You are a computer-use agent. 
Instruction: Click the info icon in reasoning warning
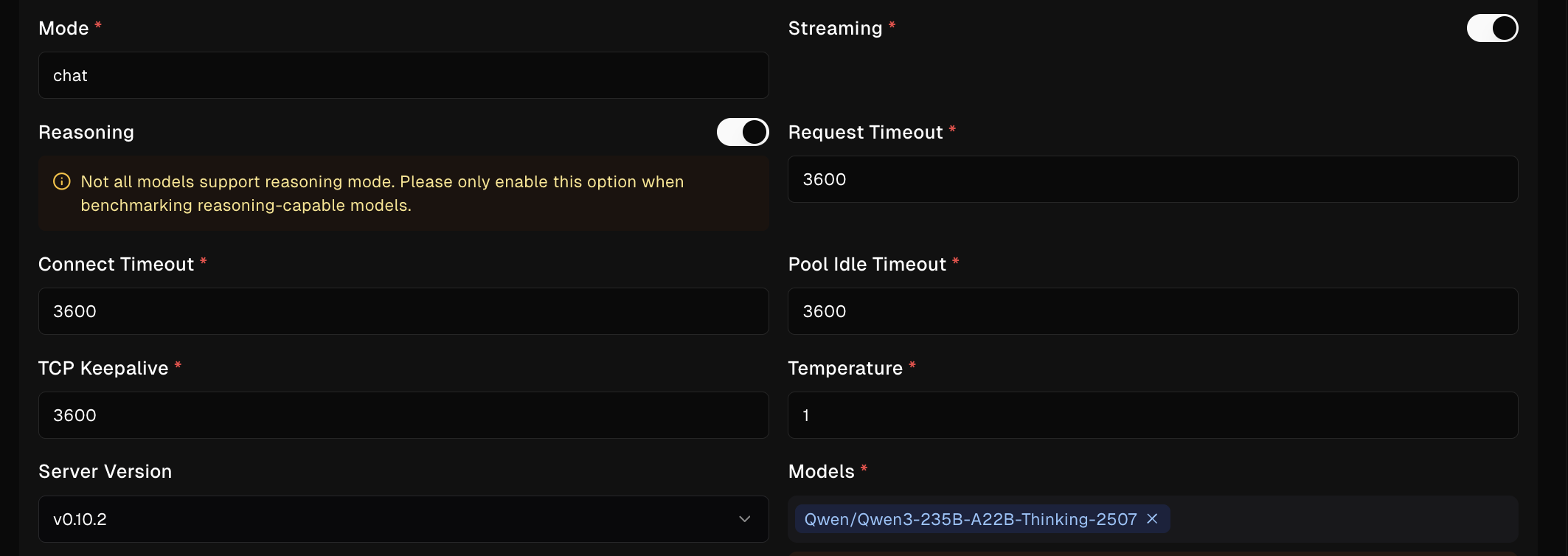point(62,181)
